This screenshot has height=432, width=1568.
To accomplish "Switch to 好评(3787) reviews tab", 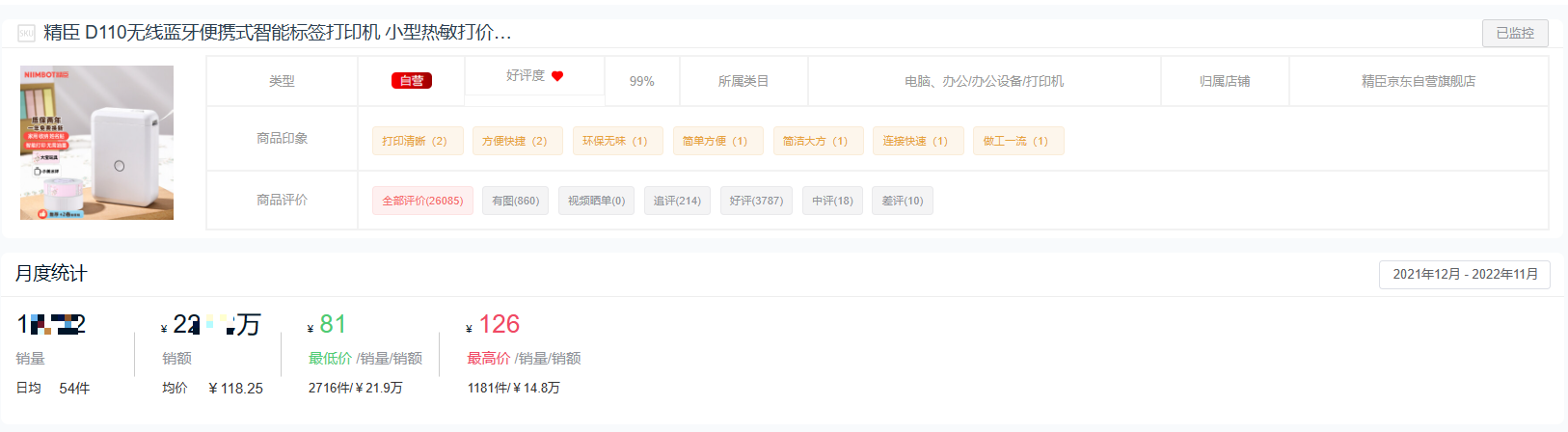I will coord(756,201).
